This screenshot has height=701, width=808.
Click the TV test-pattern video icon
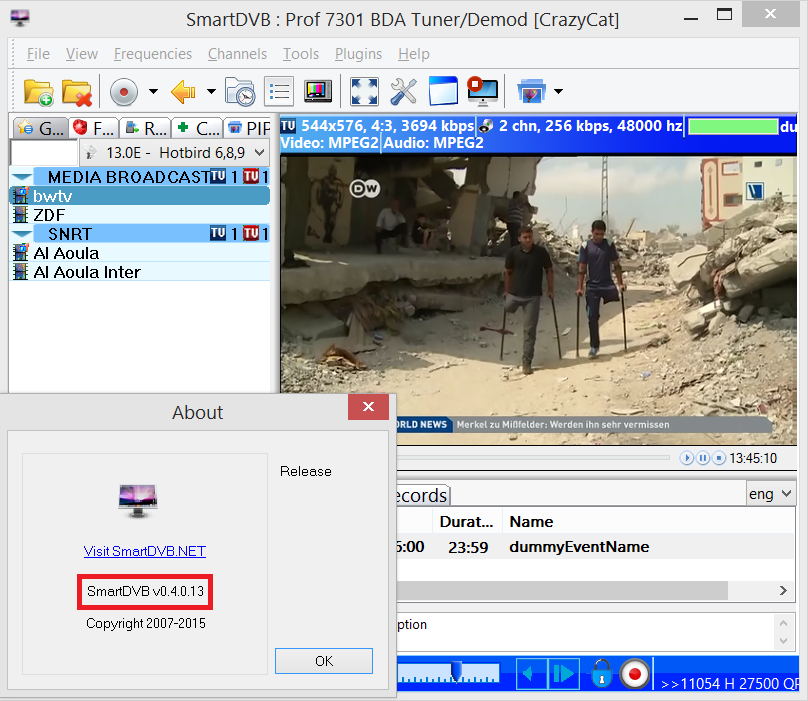pyautogui.click(x=317, y=91)
